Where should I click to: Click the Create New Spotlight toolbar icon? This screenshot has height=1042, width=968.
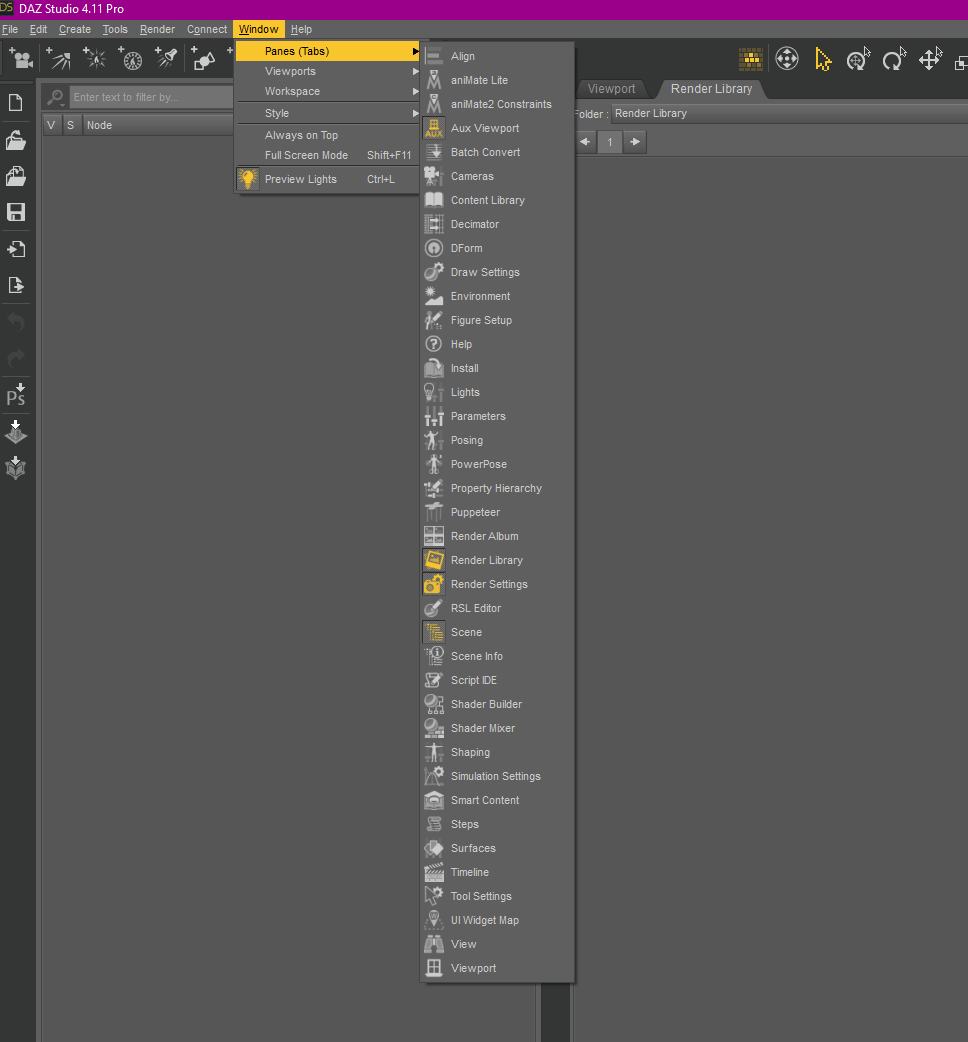tap(166, 59)
